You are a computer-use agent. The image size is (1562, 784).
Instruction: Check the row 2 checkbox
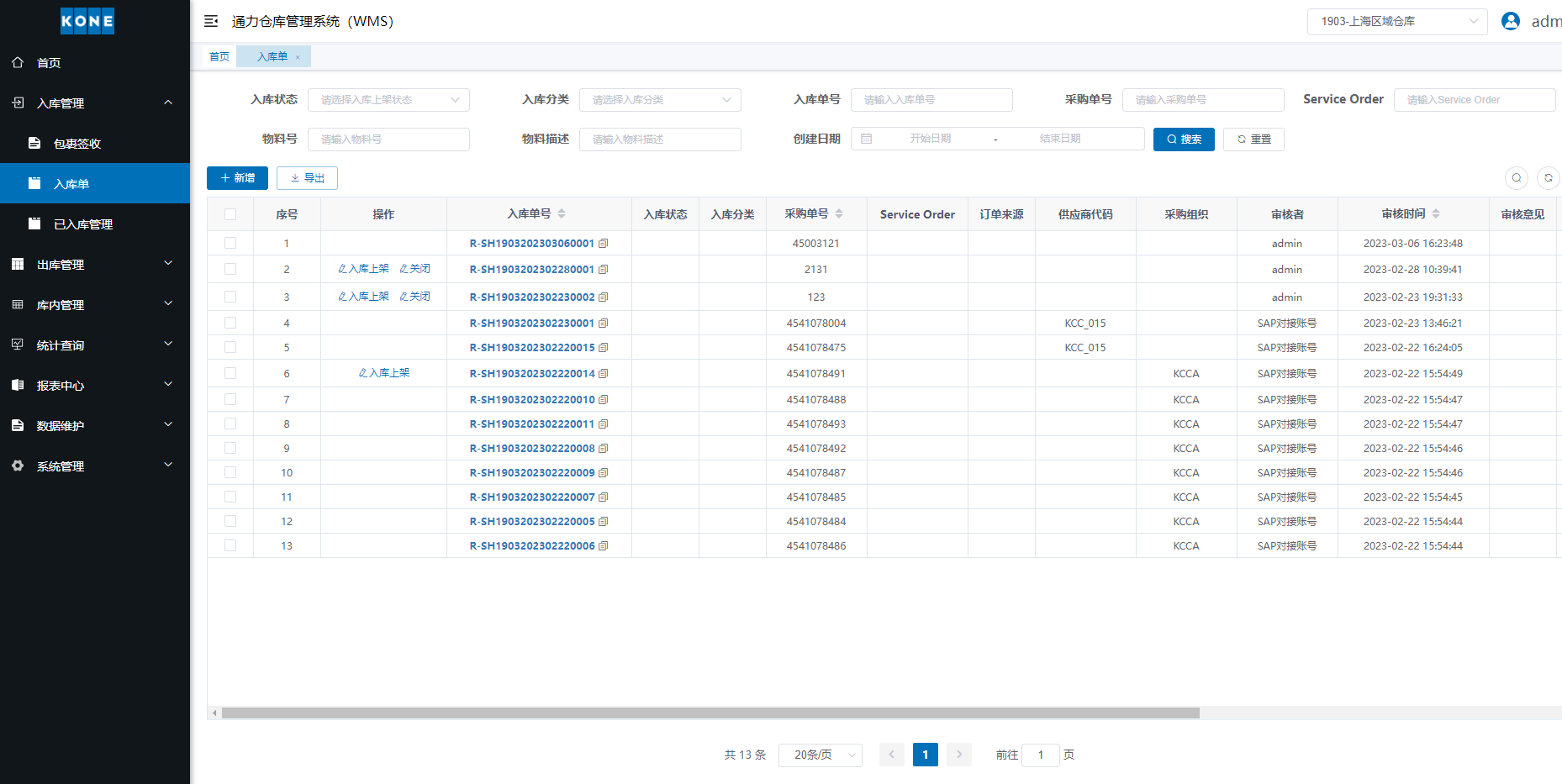pyautogui.click(x=230, y=269)
